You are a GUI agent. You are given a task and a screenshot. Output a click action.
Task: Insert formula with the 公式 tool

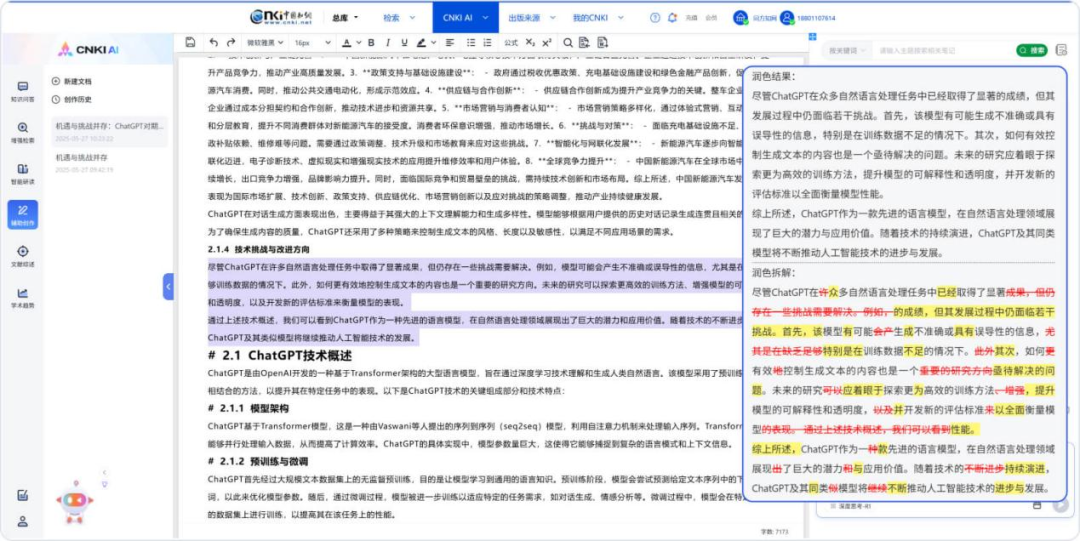coord(510,43)
